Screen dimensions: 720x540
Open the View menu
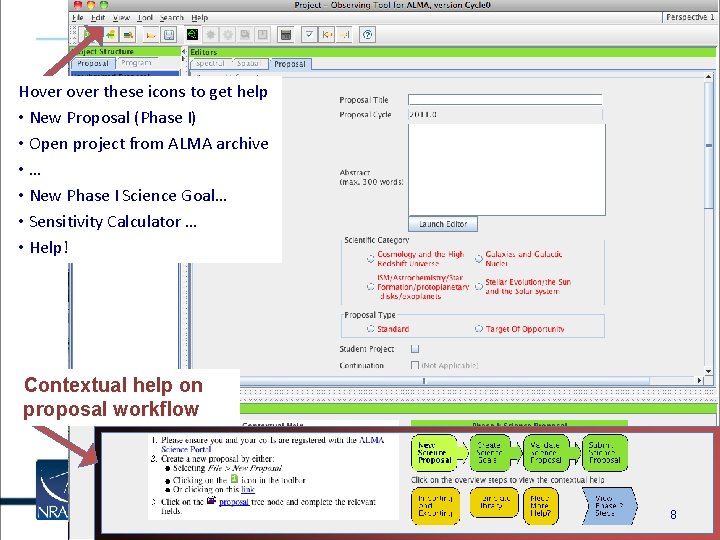[x=121, y=17]
